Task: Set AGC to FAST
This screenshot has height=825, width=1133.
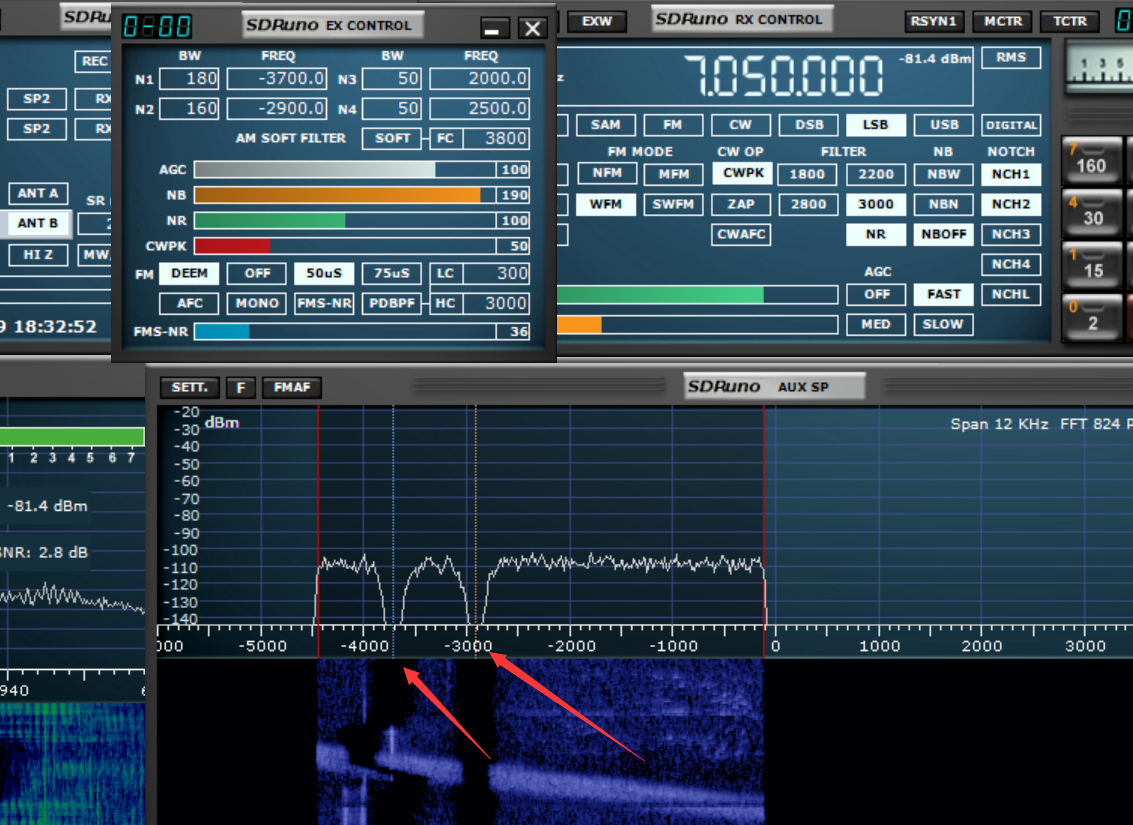Action: [x=944, y=294]
